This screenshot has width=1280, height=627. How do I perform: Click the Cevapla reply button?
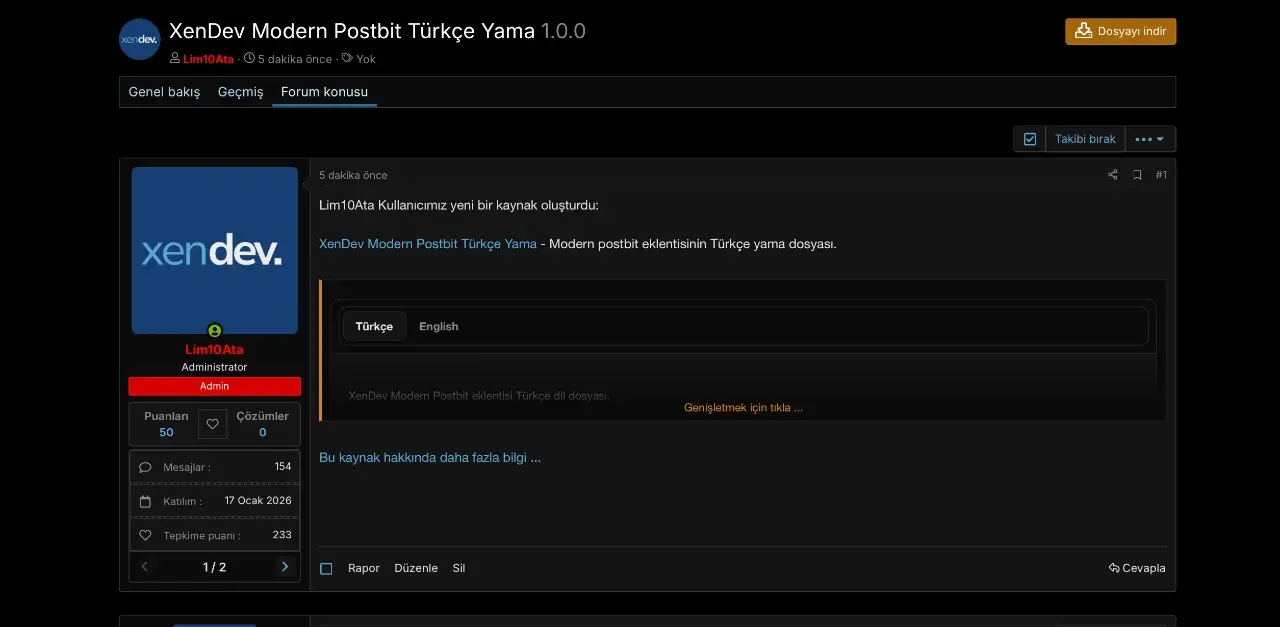(1136, 568)
